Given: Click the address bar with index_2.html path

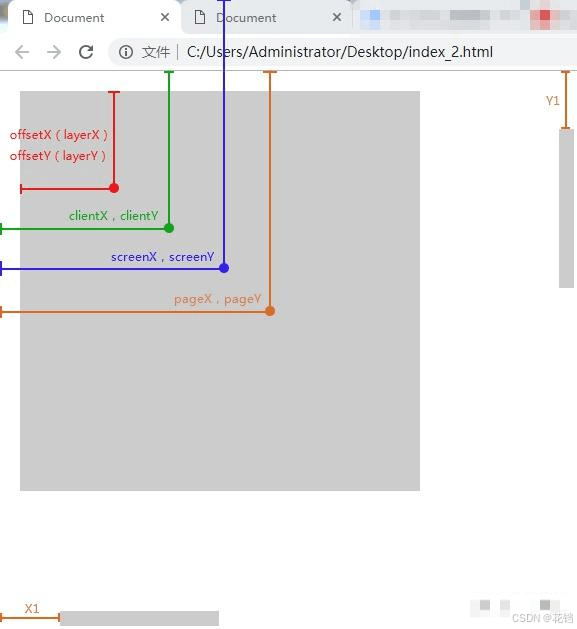Looking at the screenshot, I should pyautogui.click(x=343, y=52).
